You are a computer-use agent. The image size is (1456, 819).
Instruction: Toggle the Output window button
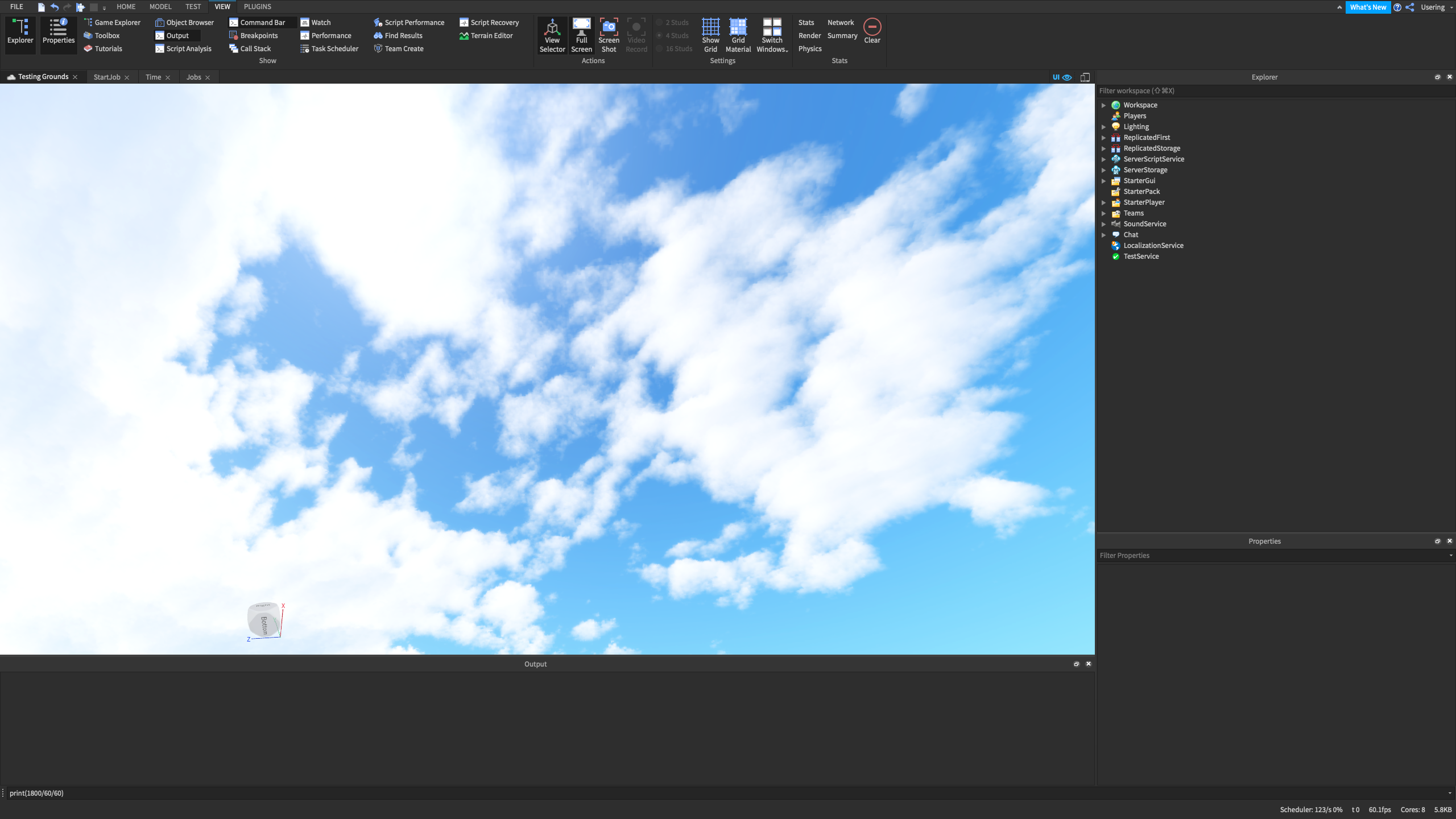coord(177,35)
